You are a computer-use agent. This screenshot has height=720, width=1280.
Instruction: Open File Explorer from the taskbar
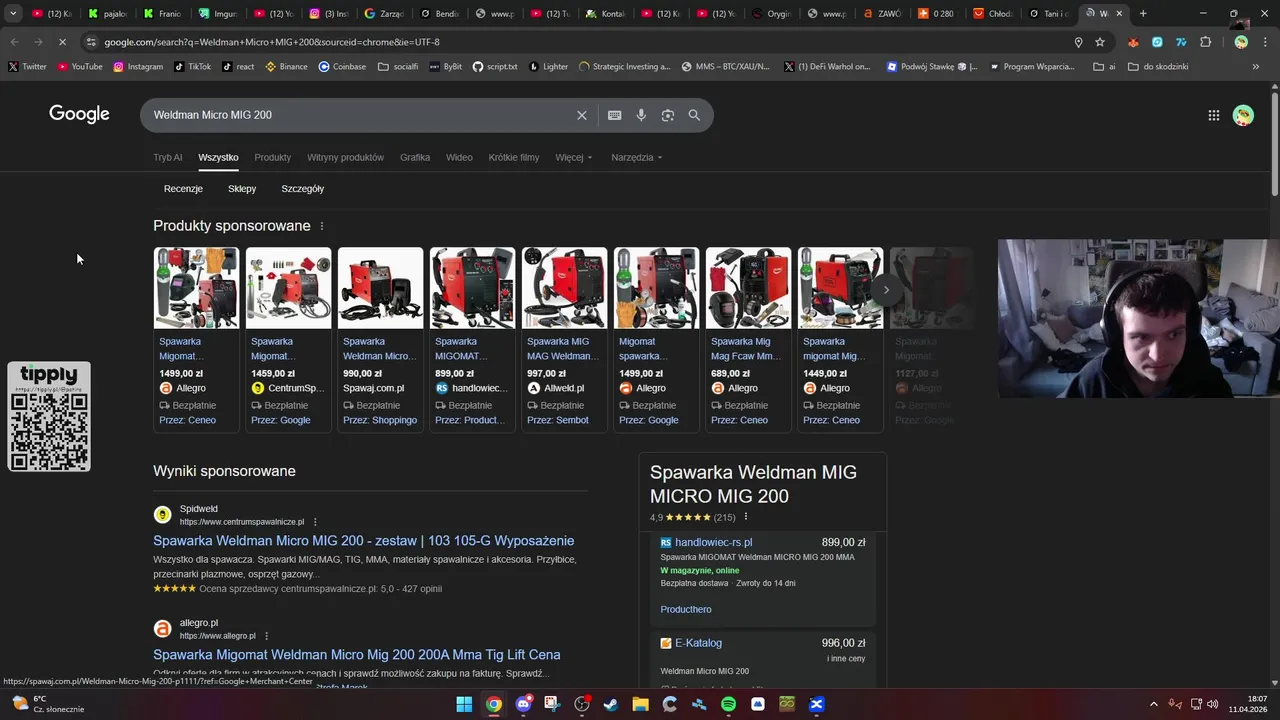(x=641, y=704)
